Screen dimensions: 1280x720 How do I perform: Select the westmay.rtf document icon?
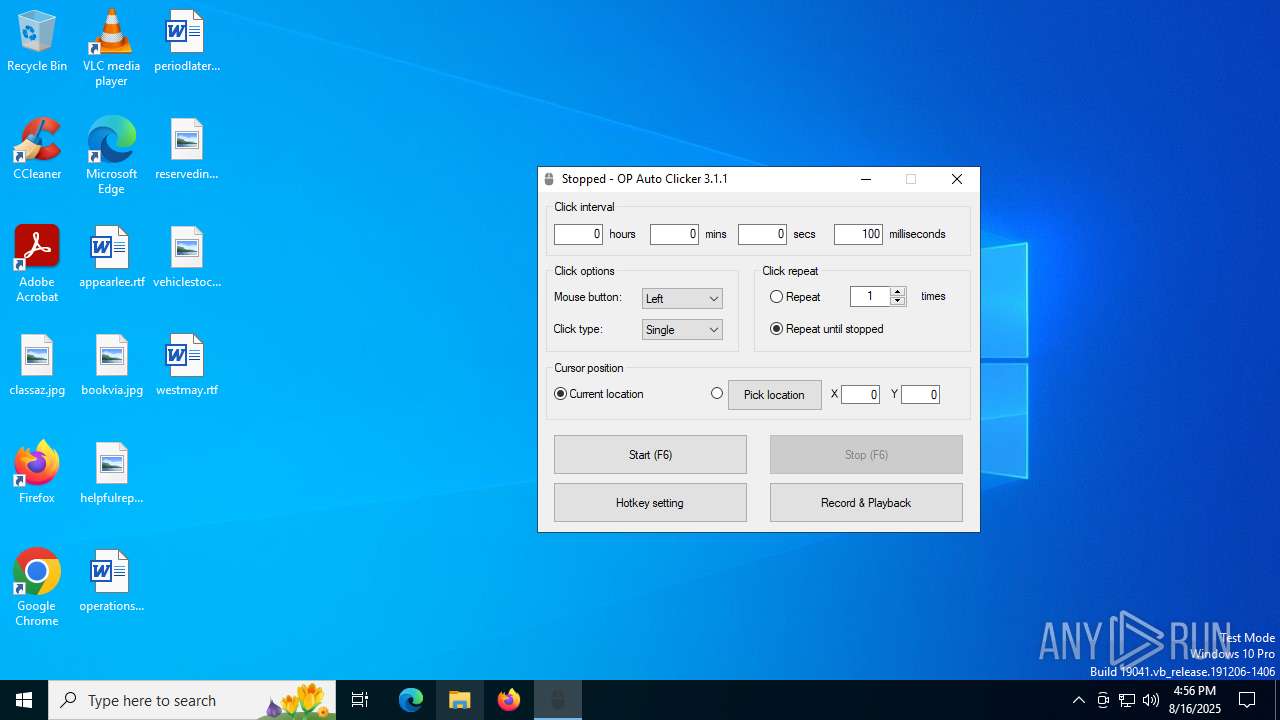click(x=186, y=366)
